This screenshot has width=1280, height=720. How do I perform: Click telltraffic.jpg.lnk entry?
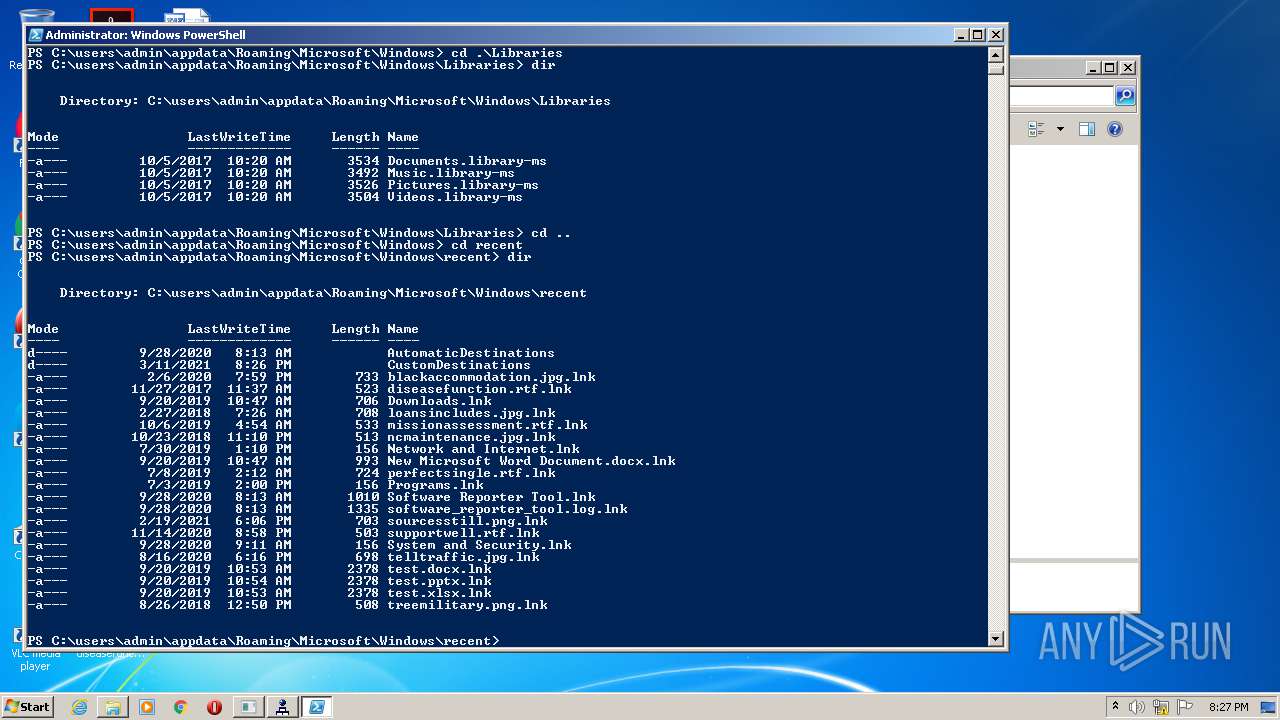click(x=463, y=557)
